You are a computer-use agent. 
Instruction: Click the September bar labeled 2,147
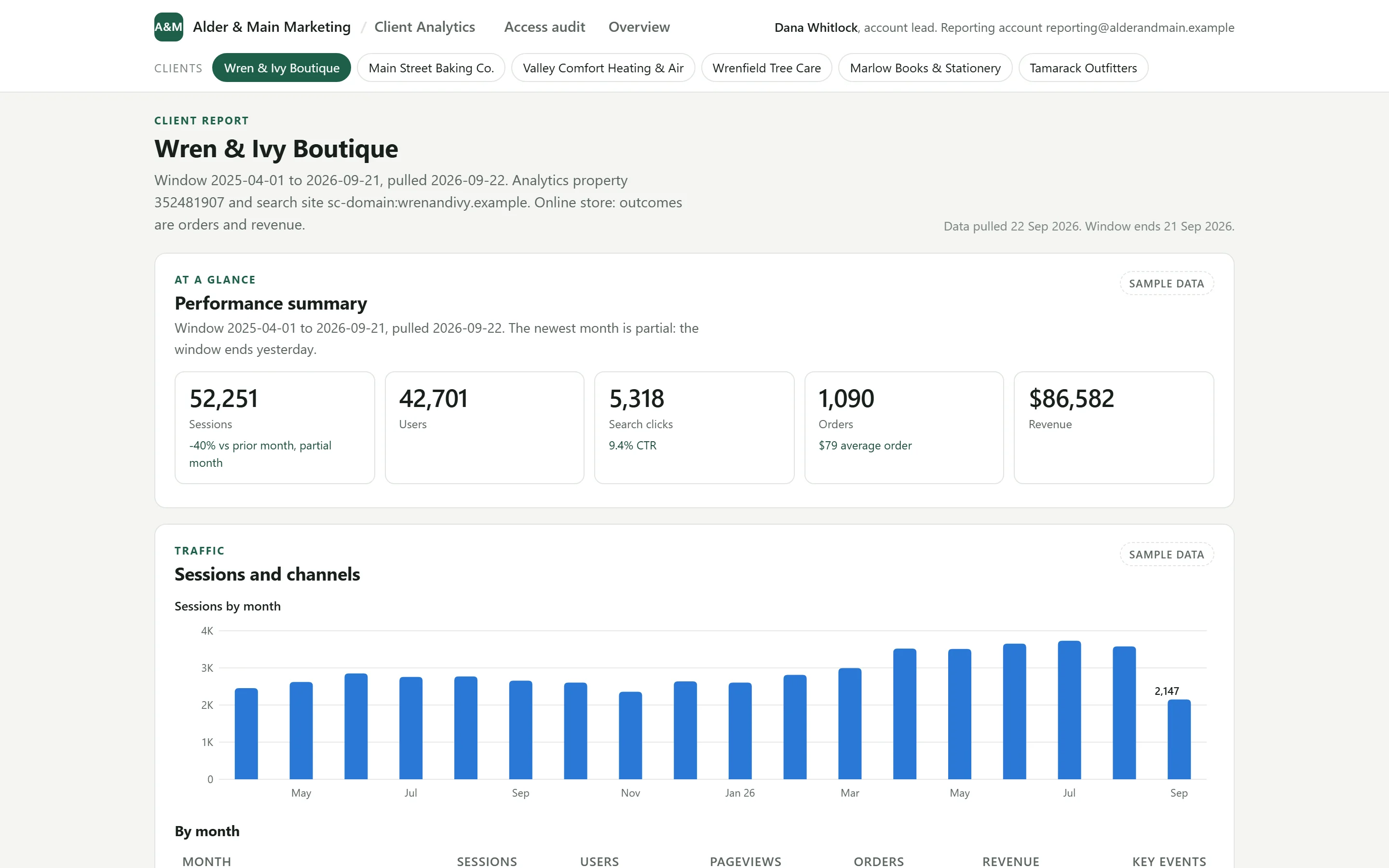(x=1179, y=739)
